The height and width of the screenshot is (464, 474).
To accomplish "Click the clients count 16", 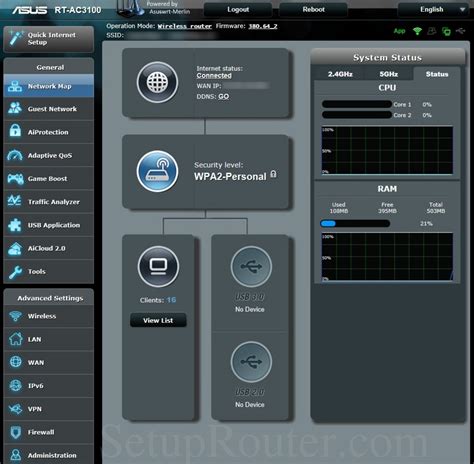I will [171, 300].
